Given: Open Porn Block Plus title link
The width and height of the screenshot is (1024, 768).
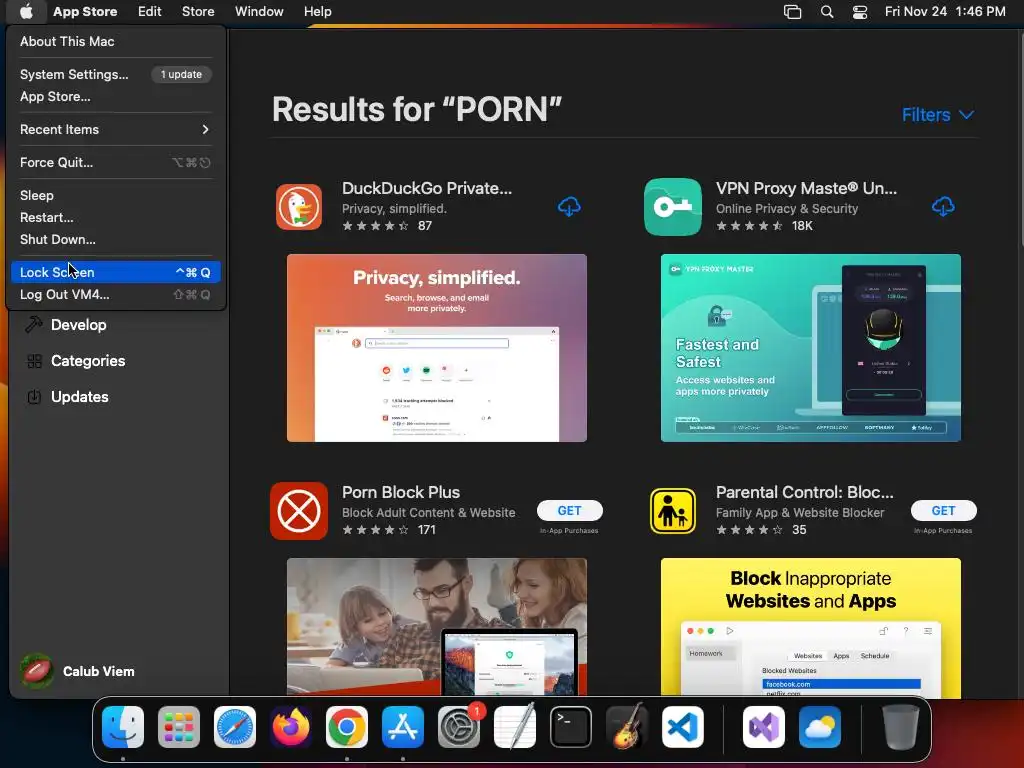Looking at the screenshot, I should click(x=400, y=492).
